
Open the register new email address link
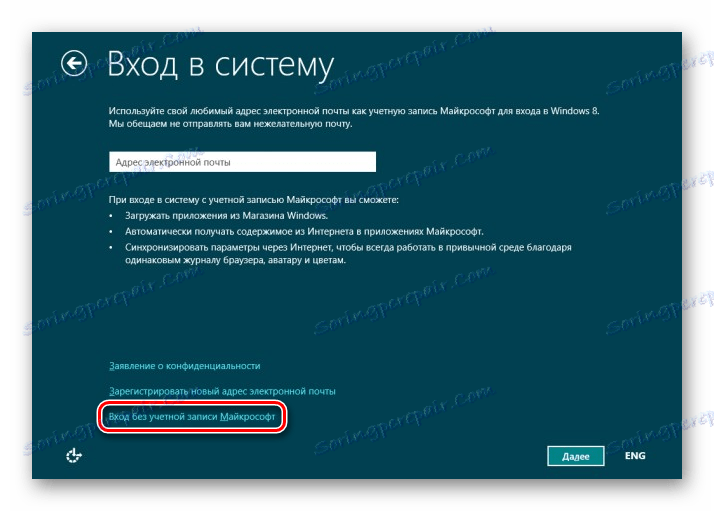[222, 391]
